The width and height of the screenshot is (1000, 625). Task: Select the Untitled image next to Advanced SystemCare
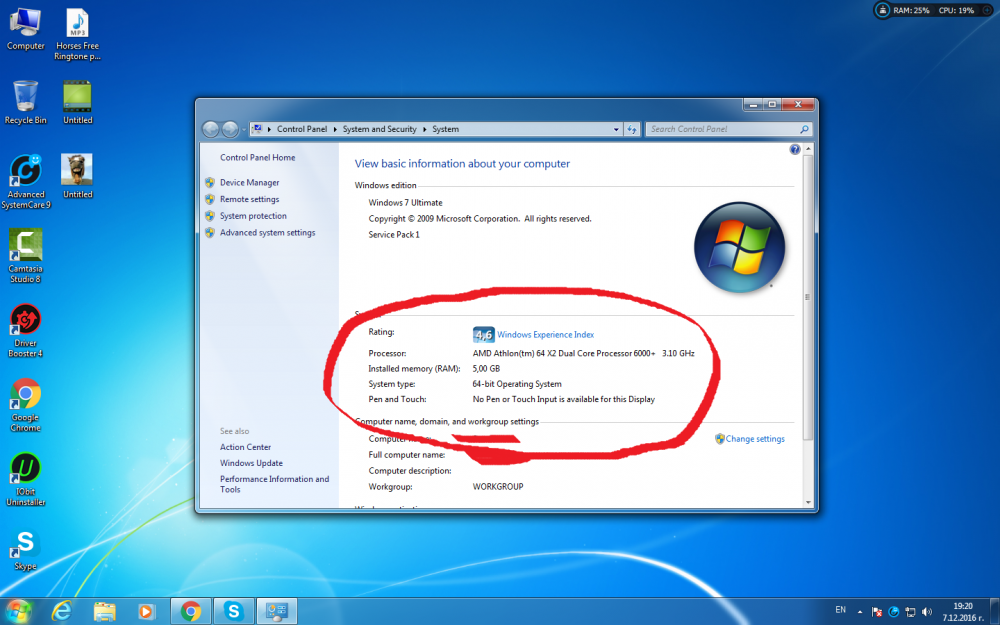pos(77,176)
